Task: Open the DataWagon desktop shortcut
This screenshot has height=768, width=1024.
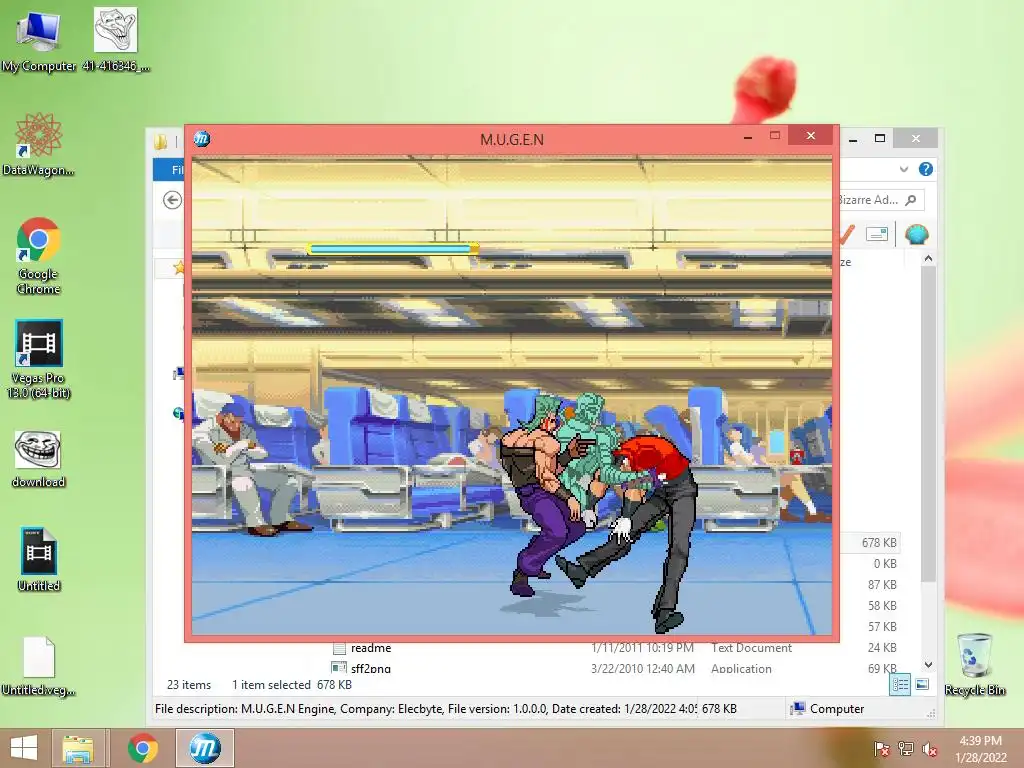Action: pyautogui.click(x=38, y=144)
